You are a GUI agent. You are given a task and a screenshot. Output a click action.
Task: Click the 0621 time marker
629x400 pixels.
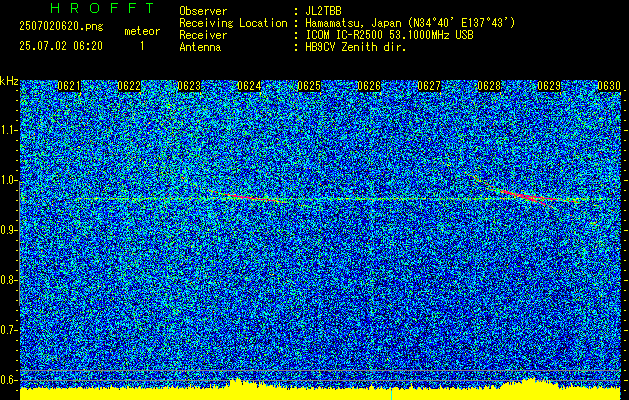click(69, 86)
